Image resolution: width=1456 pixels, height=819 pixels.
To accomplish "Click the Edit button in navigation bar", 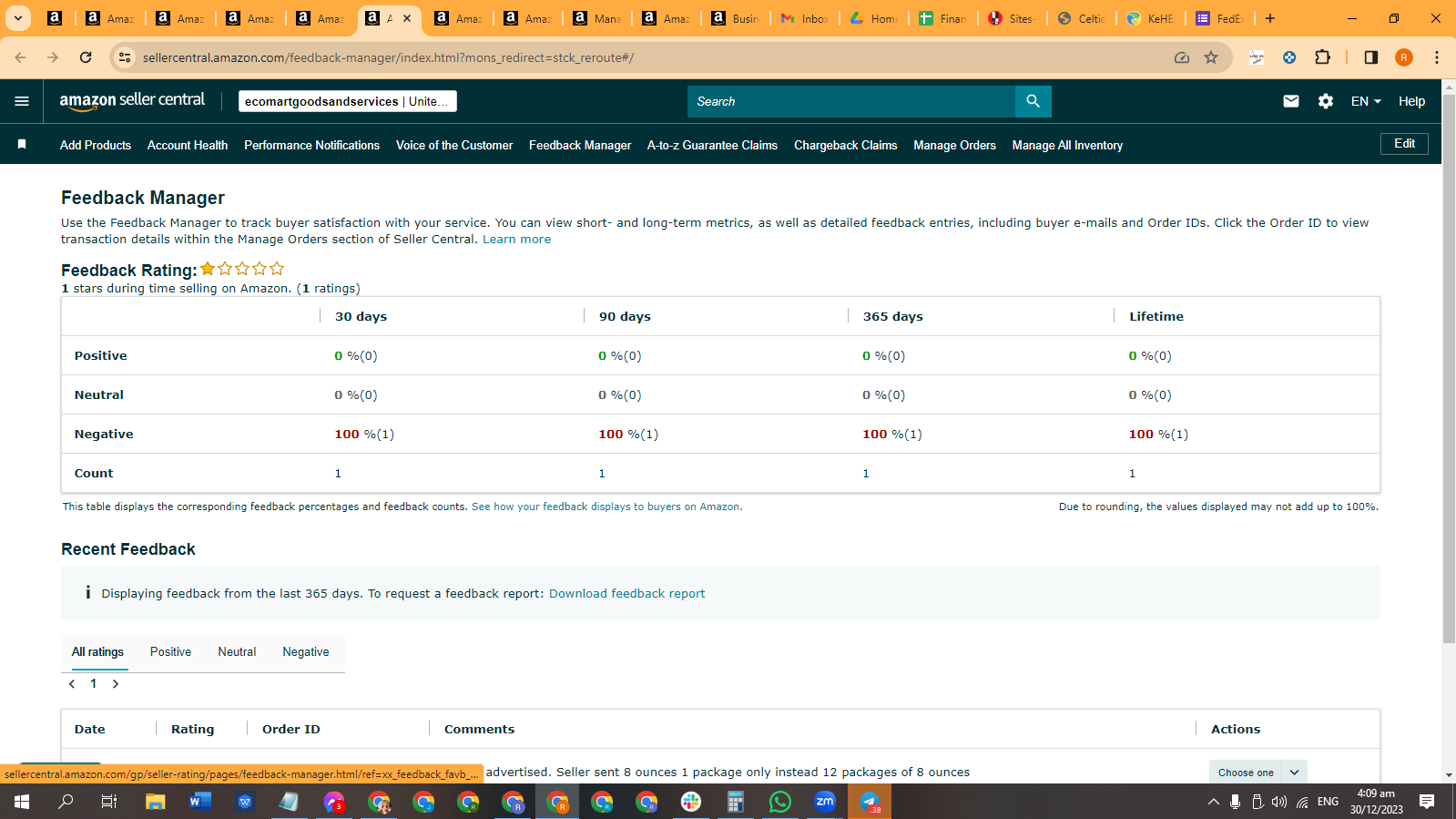I will click(1405, 144).
